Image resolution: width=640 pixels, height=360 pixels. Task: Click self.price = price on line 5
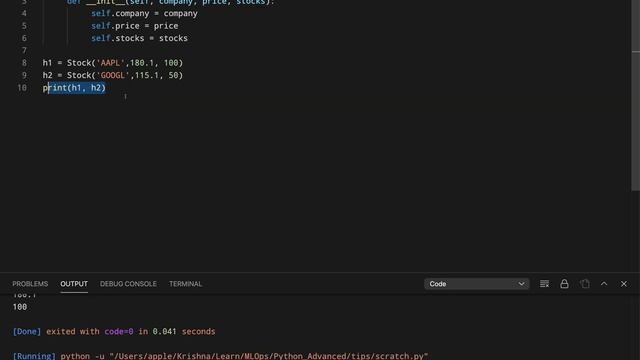(135, 26)
